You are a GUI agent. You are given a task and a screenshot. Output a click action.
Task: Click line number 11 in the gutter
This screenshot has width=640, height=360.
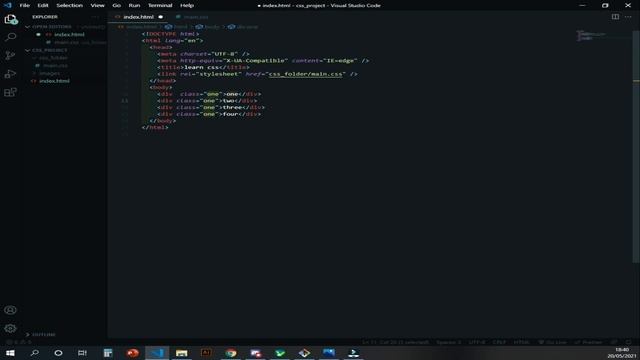click(125, 101)
